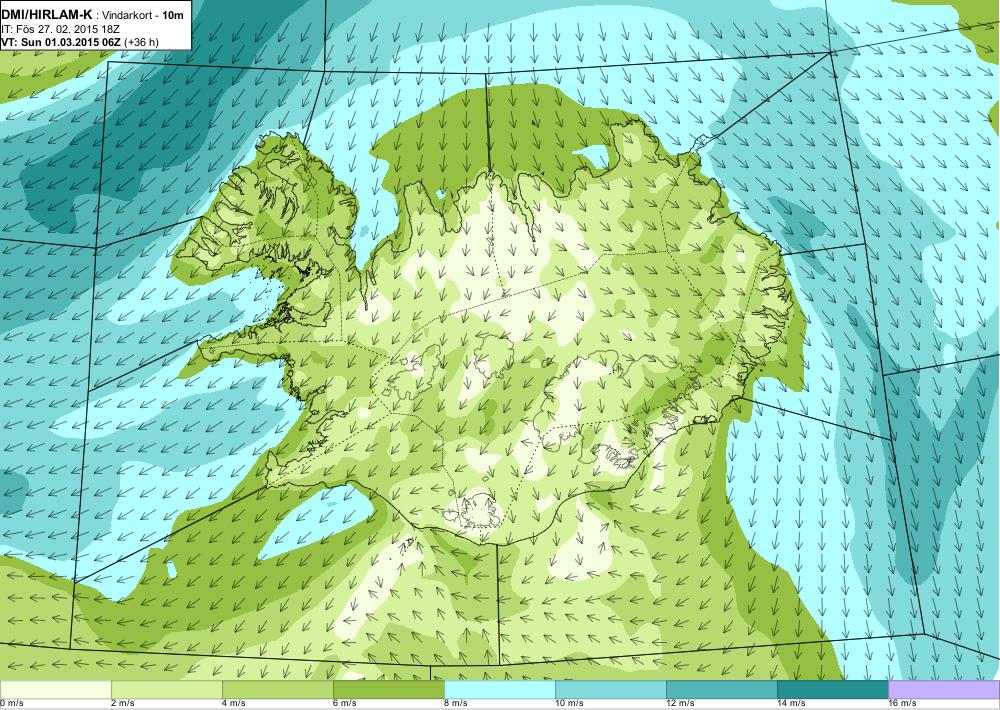Click the 12–14 m/s teal legend swatch
Screen dimensions: 1000x710
click(721, 690)
